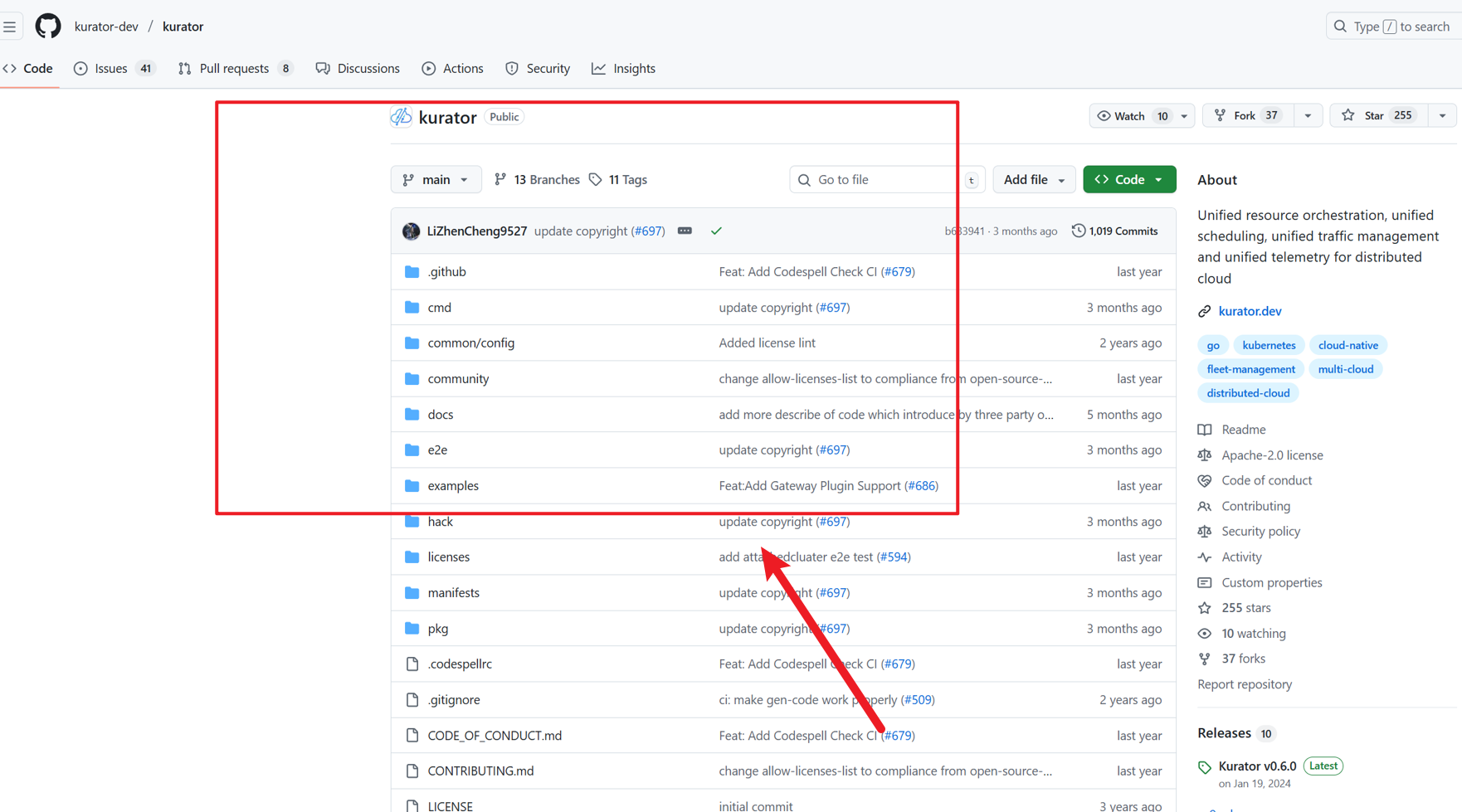Click the docs folder icon

coord(412,415)
